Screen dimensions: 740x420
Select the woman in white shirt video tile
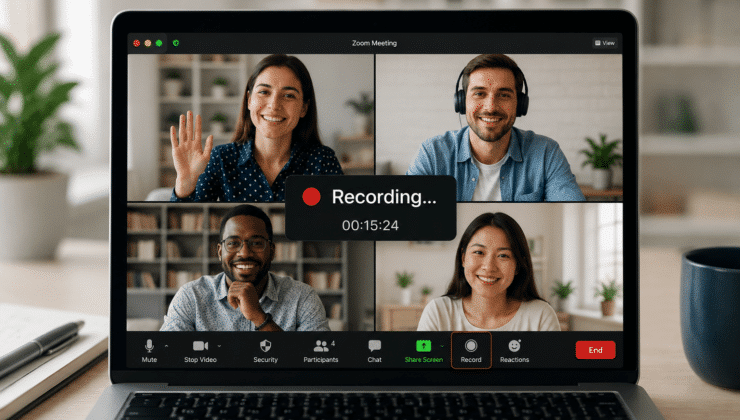pyautogui.click(x=499, y=267)
